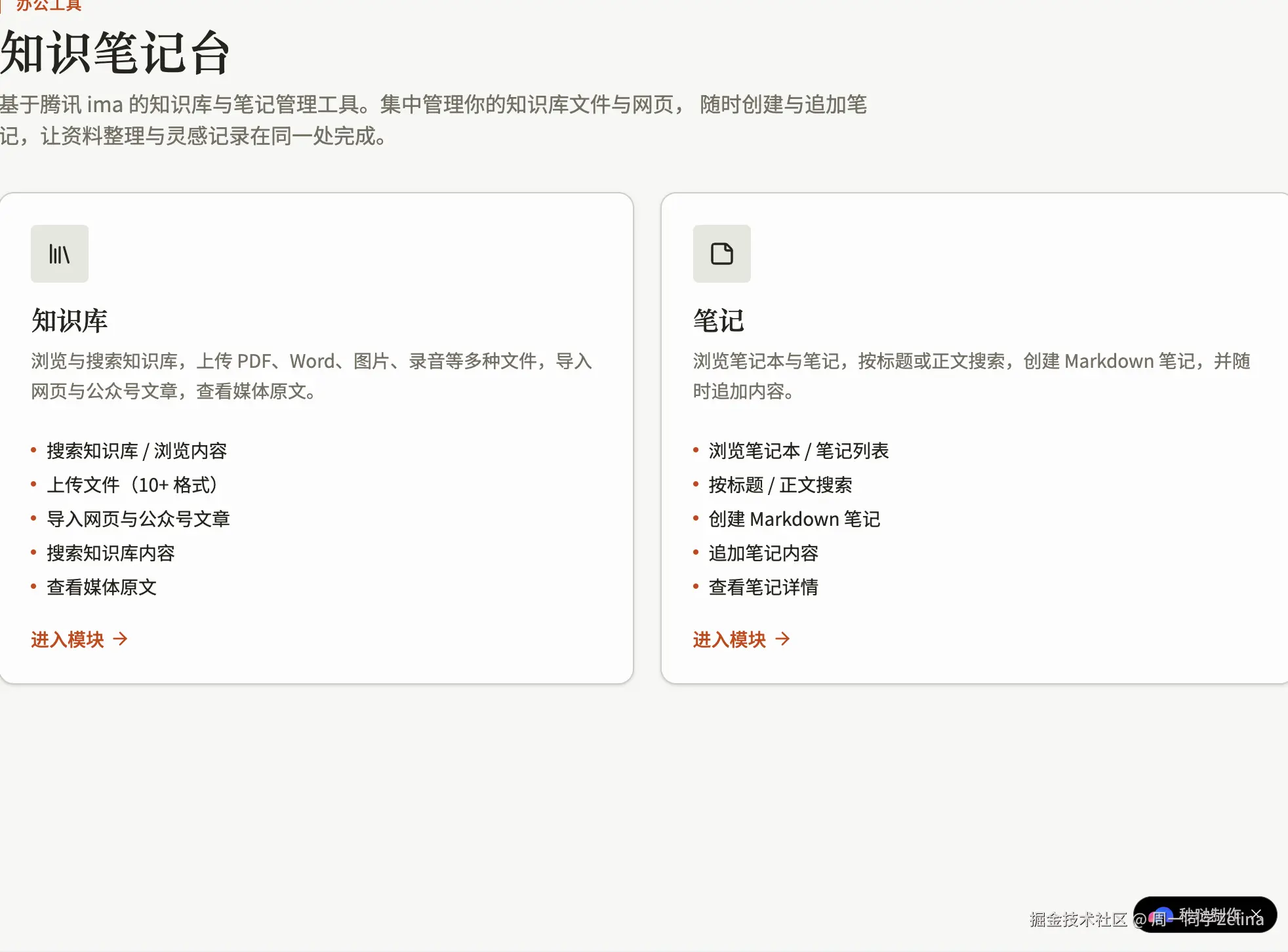The height and width of the screenshot is (952, 1288).
Task: Open the 知识库 module via 进入模块
Action: tap(79, 639)
